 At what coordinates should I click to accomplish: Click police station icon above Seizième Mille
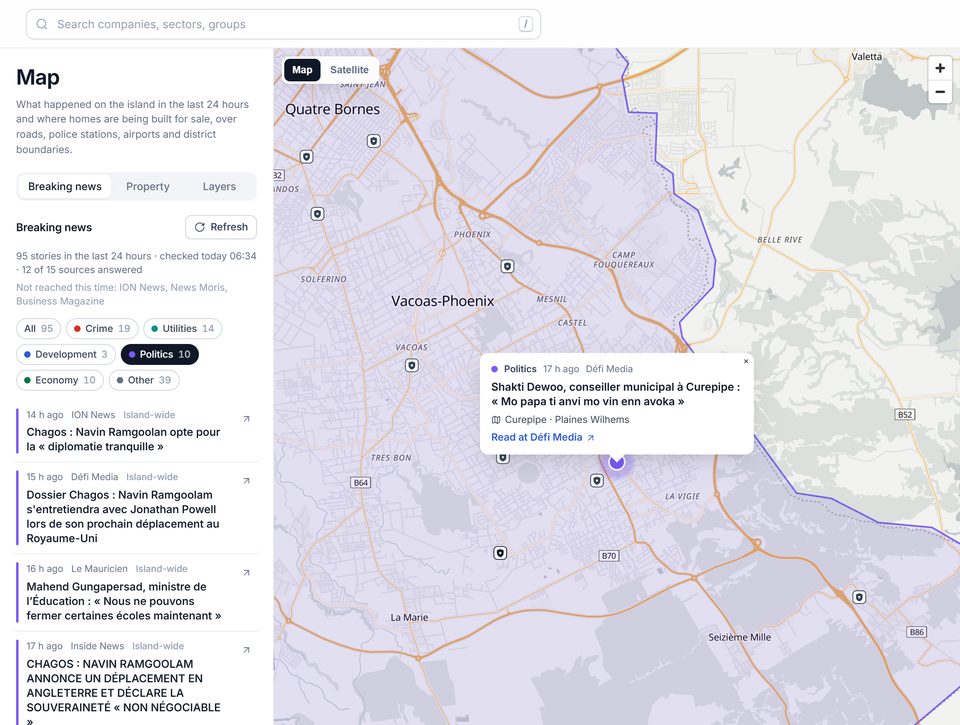860,596
